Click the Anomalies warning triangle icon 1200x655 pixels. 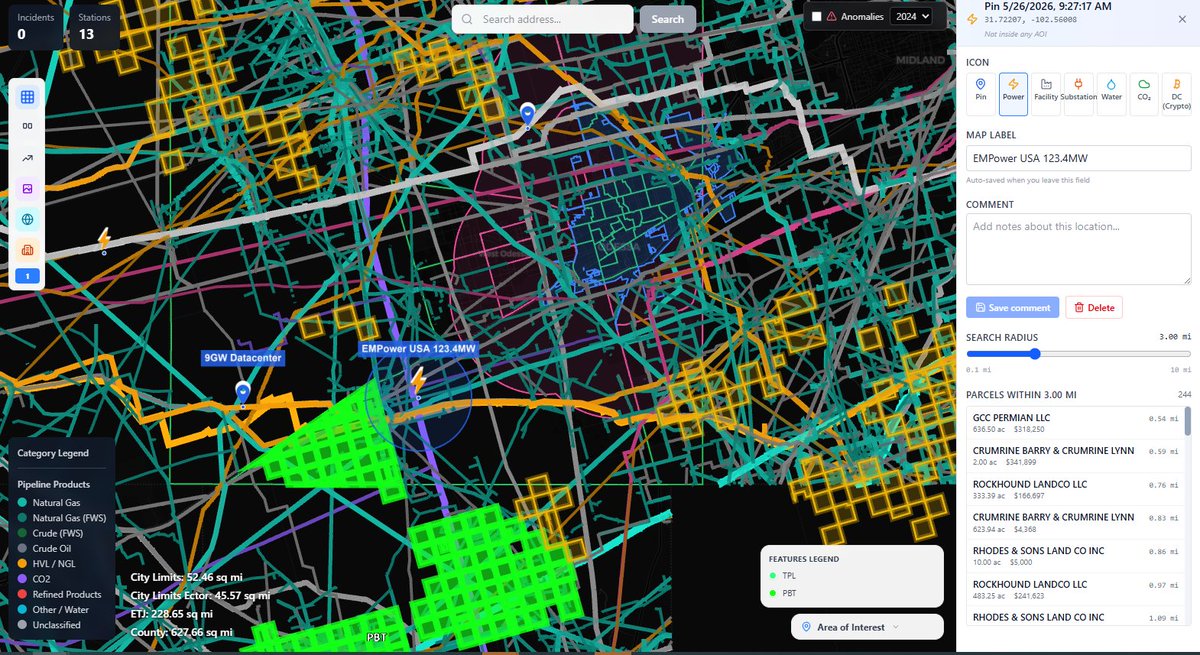pyautogui.click(x=831, y=16)
